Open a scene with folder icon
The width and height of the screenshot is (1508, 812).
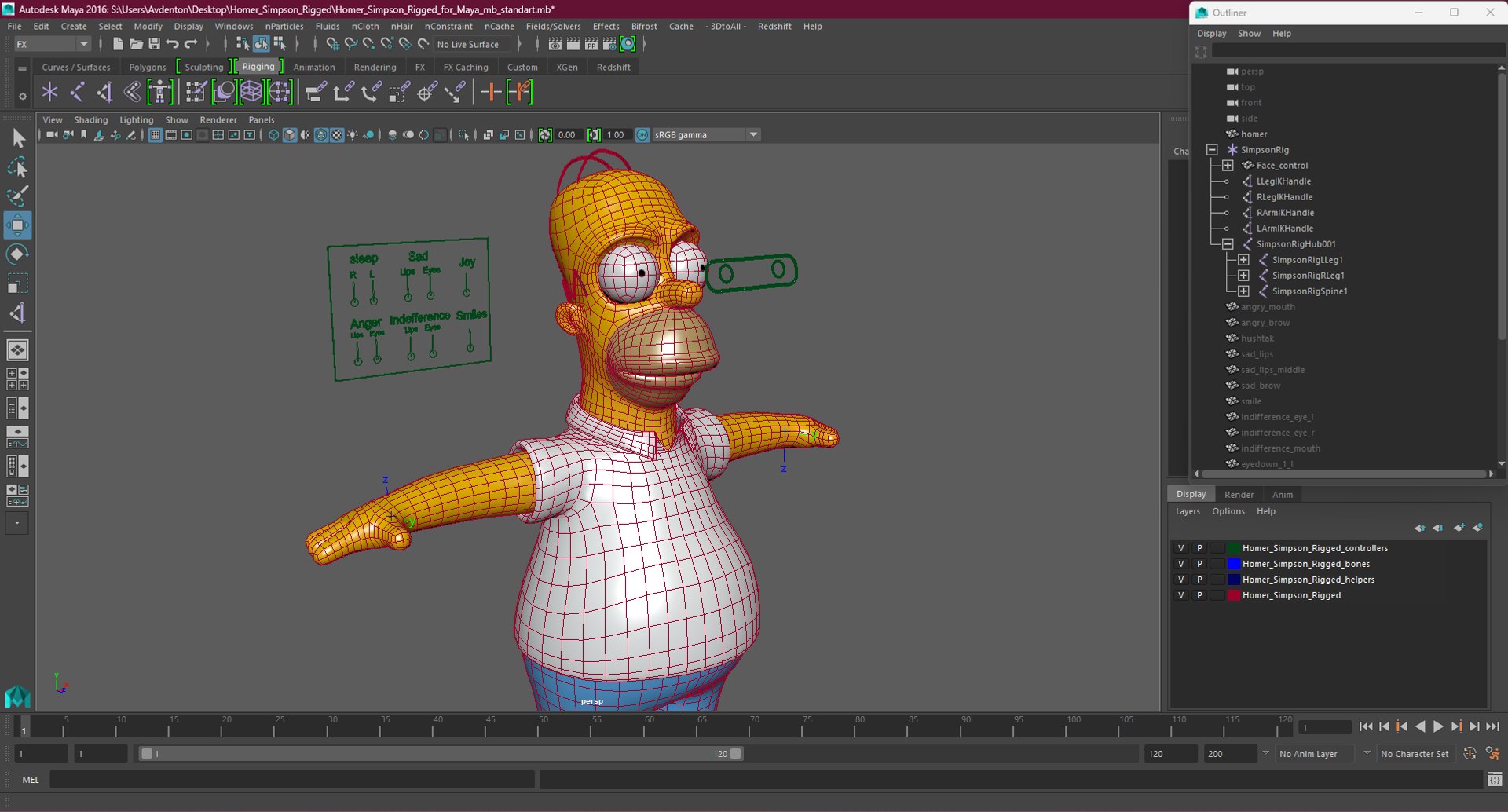136,44
